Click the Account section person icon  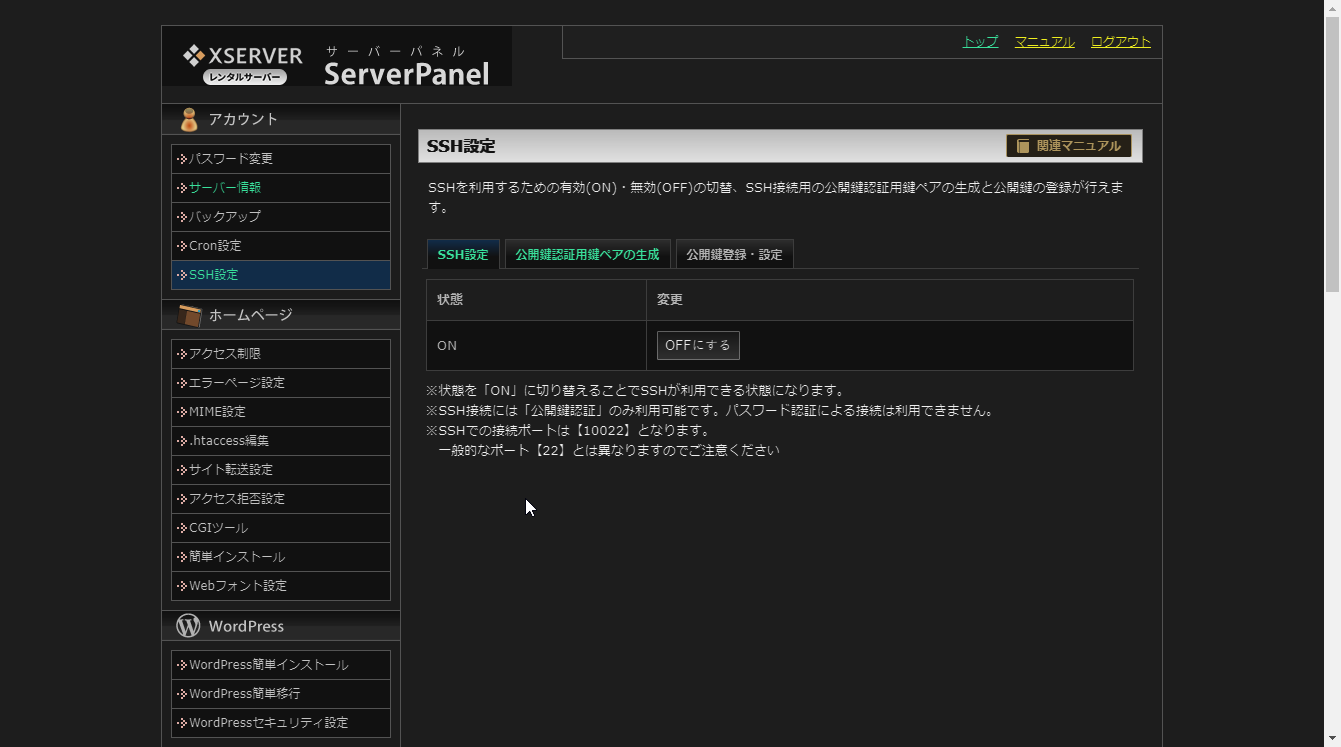[x=188, y=120]
